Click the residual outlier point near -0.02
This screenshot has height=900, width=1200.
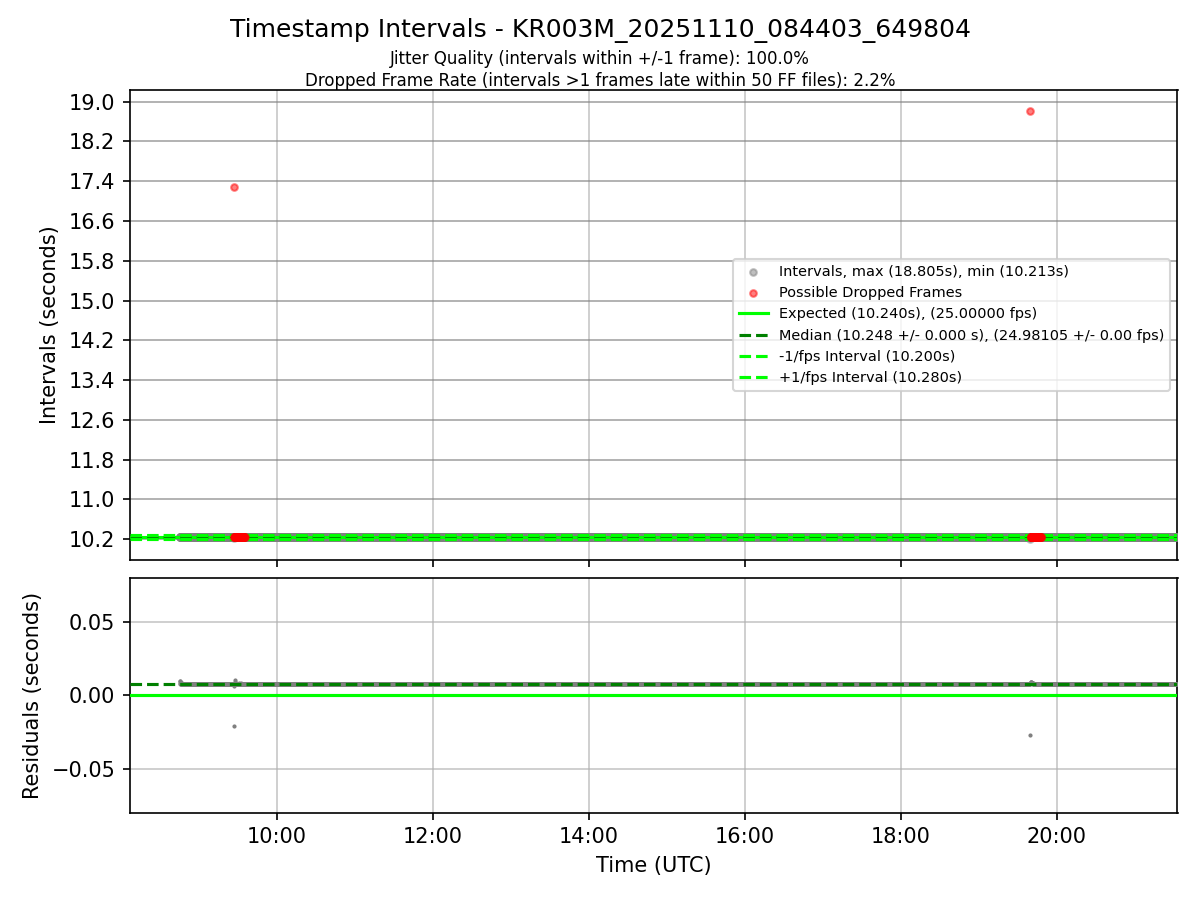234,726
